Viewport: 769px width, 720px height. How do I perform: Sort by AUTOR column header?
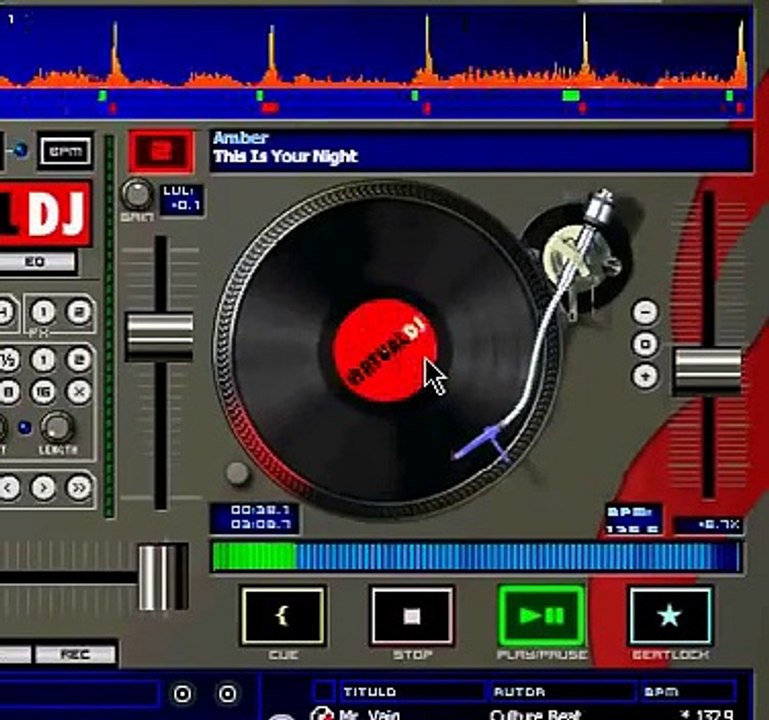[563, 692]
